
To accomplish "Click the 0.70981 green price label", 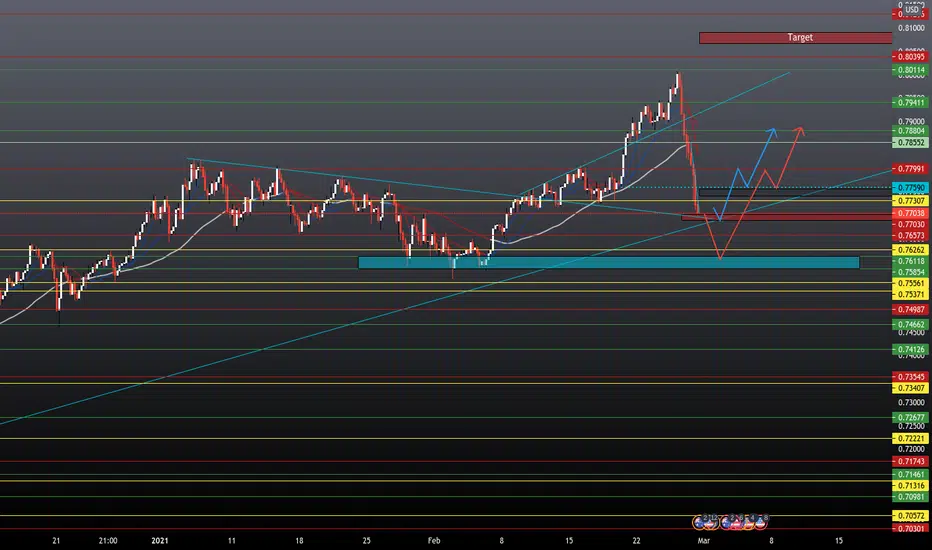I will coord(911,497).
